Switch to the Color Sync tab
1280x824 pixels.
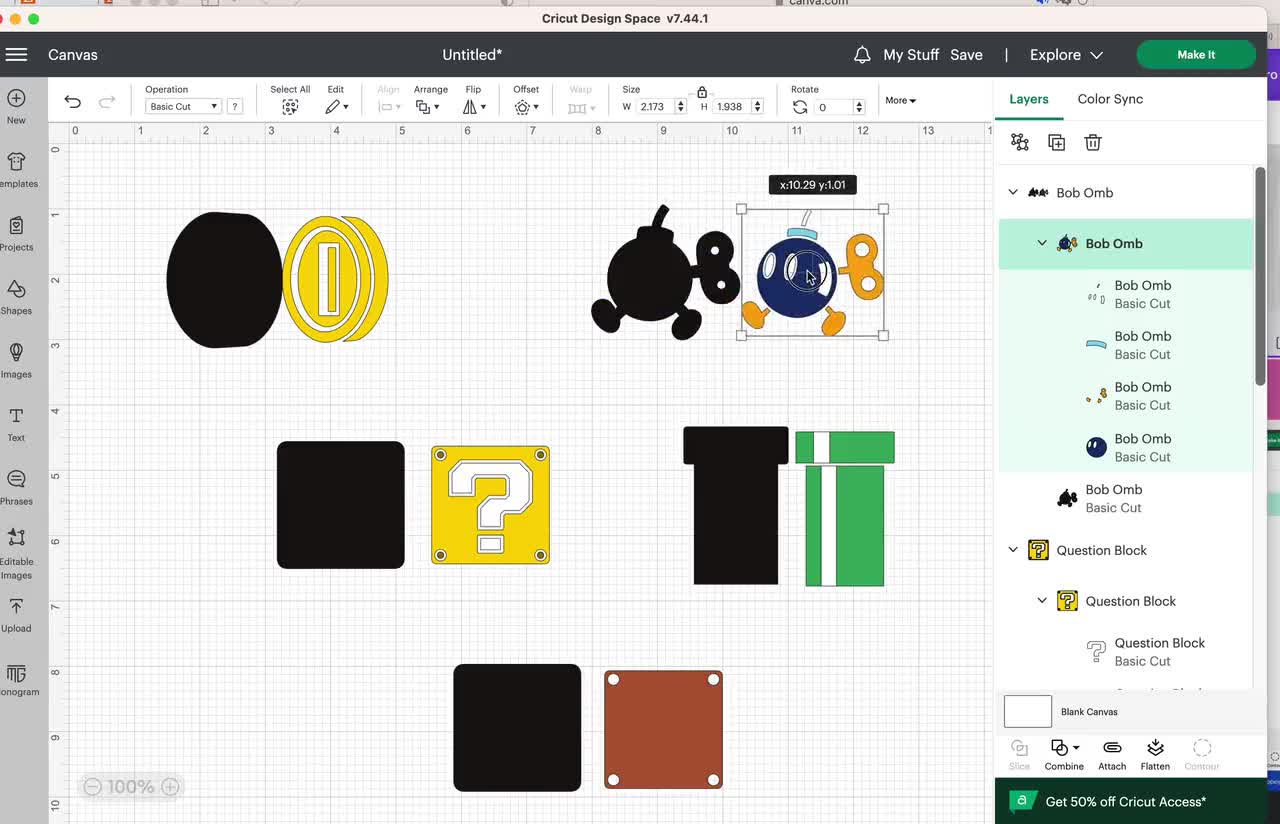1110,99
